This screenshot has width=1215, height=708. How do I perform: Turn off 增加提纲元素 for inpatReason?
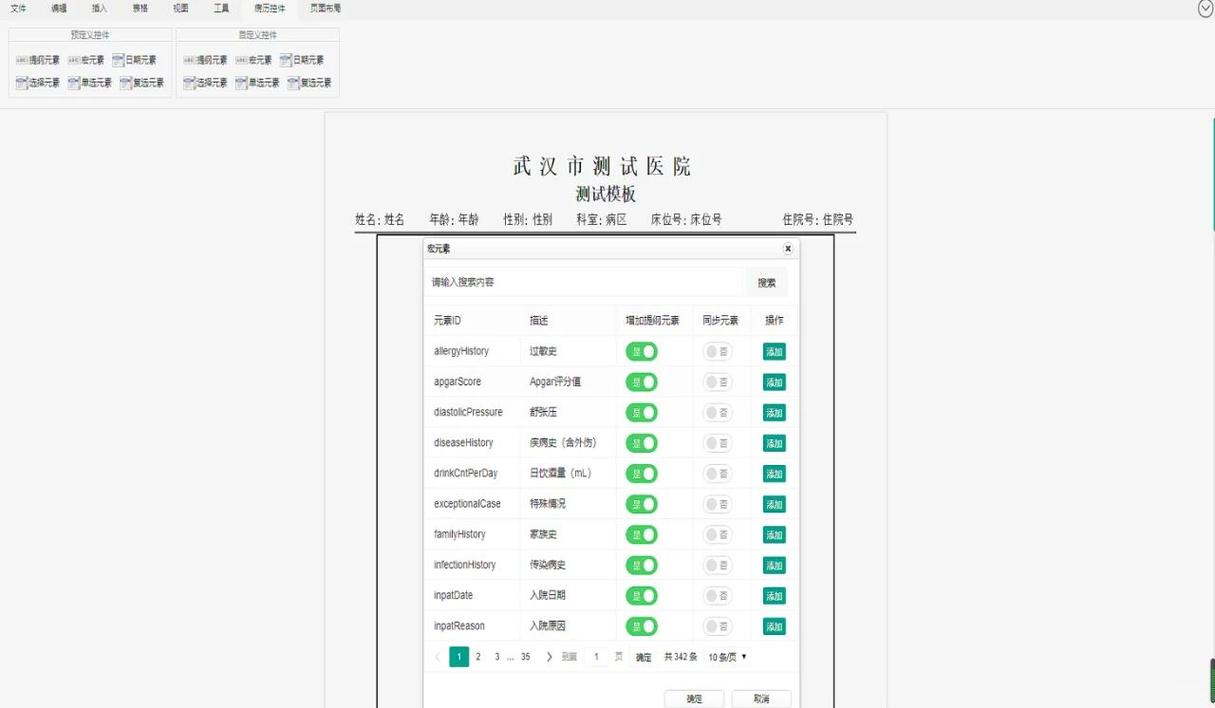641,626
